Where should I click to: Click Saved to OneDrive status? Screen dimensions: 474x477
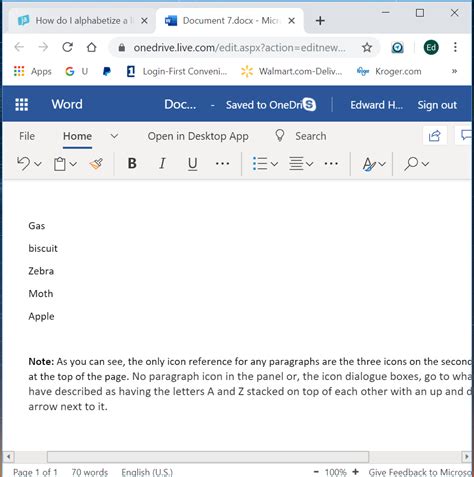[264, 105]
